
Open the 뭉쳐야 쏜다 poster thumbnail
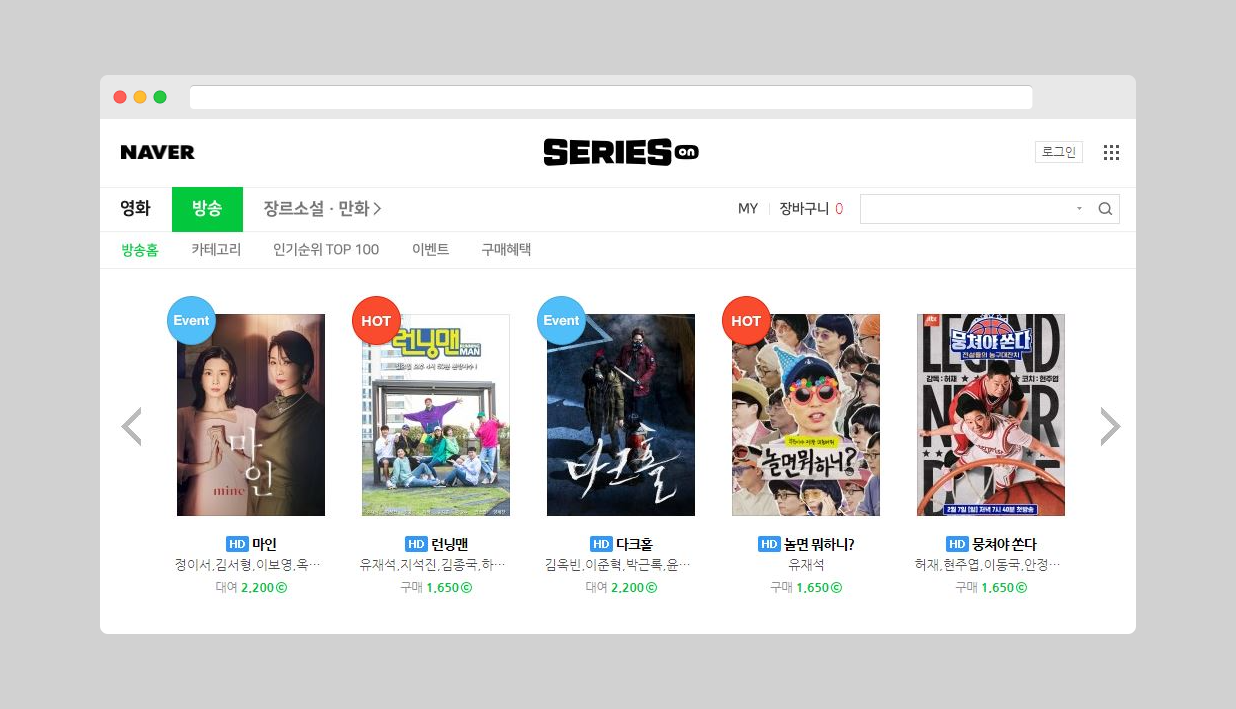[991, 415]
